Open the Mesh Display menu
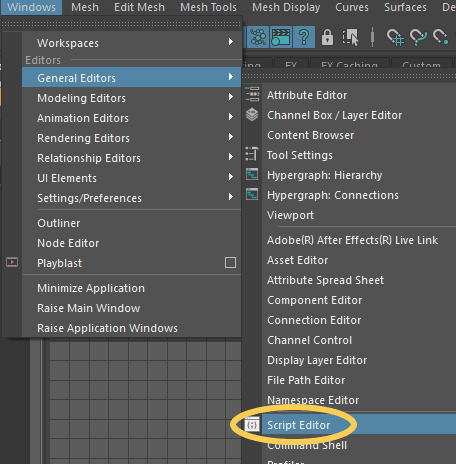The height and width of the screenshot is (464, 456). 286,7
